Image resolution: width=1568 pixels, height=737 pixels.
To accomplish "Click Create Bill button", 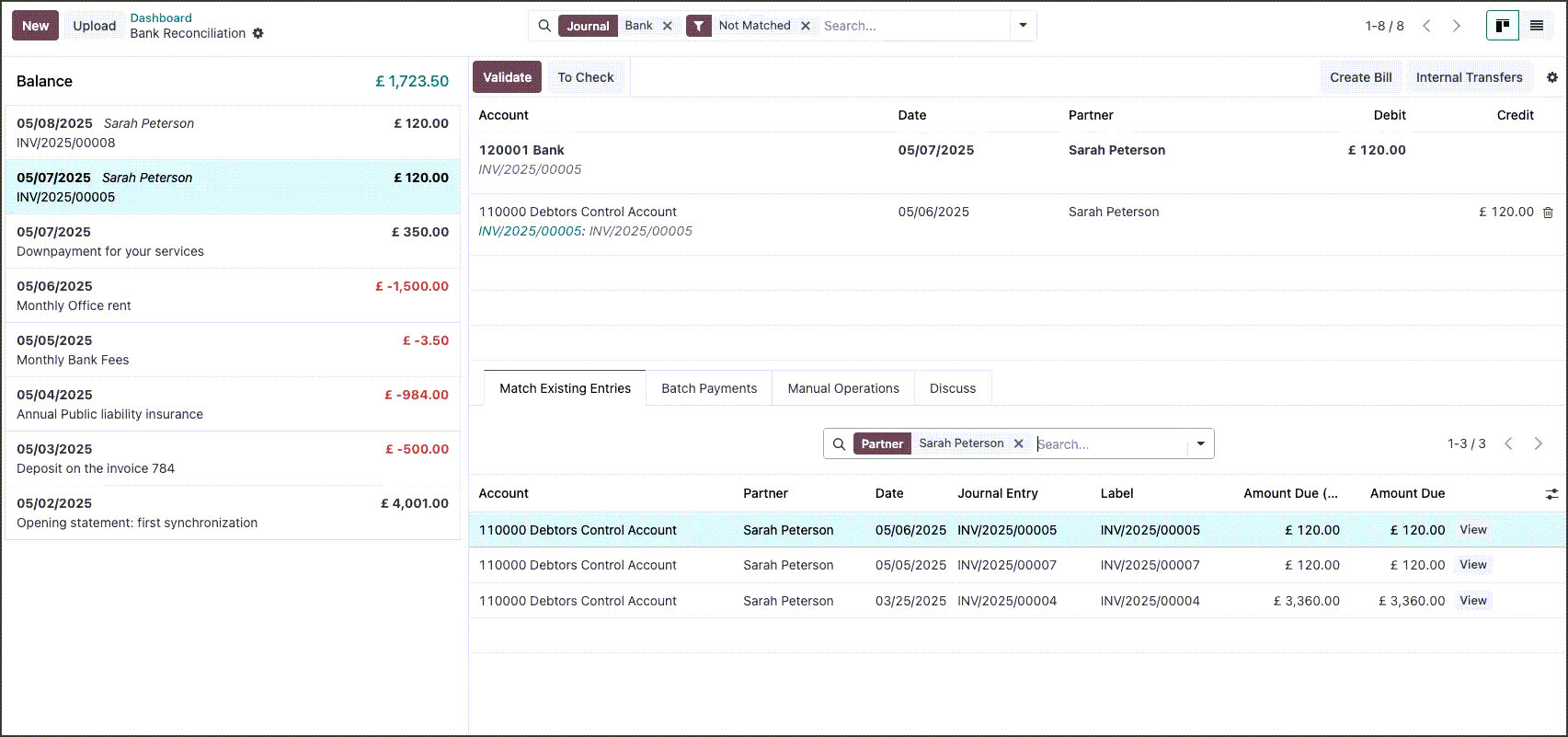I will [1361, 77].
